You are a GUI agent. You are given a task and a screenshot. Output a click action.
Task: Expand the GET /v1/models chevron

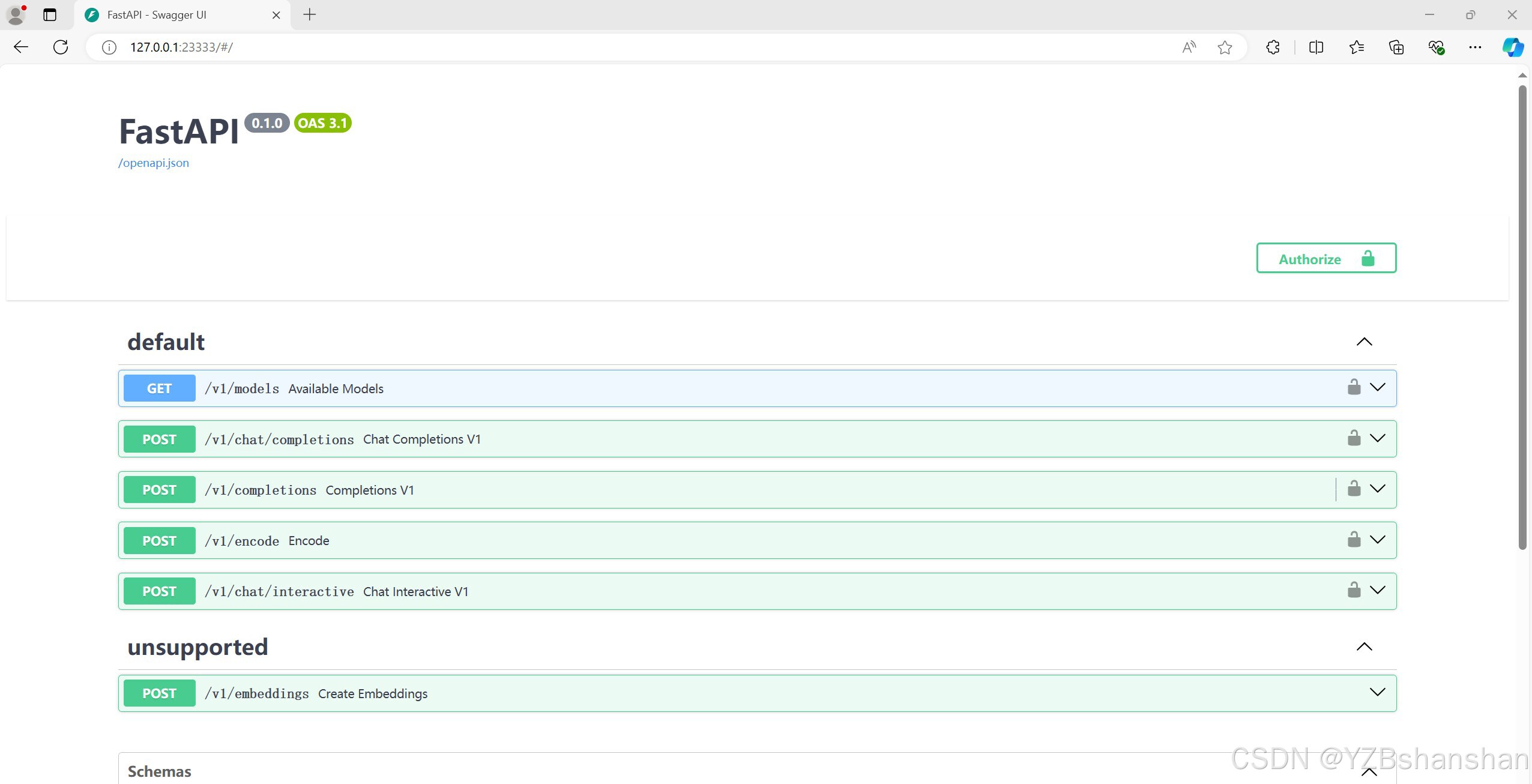pyautogui.click(x=1378, y=388)
